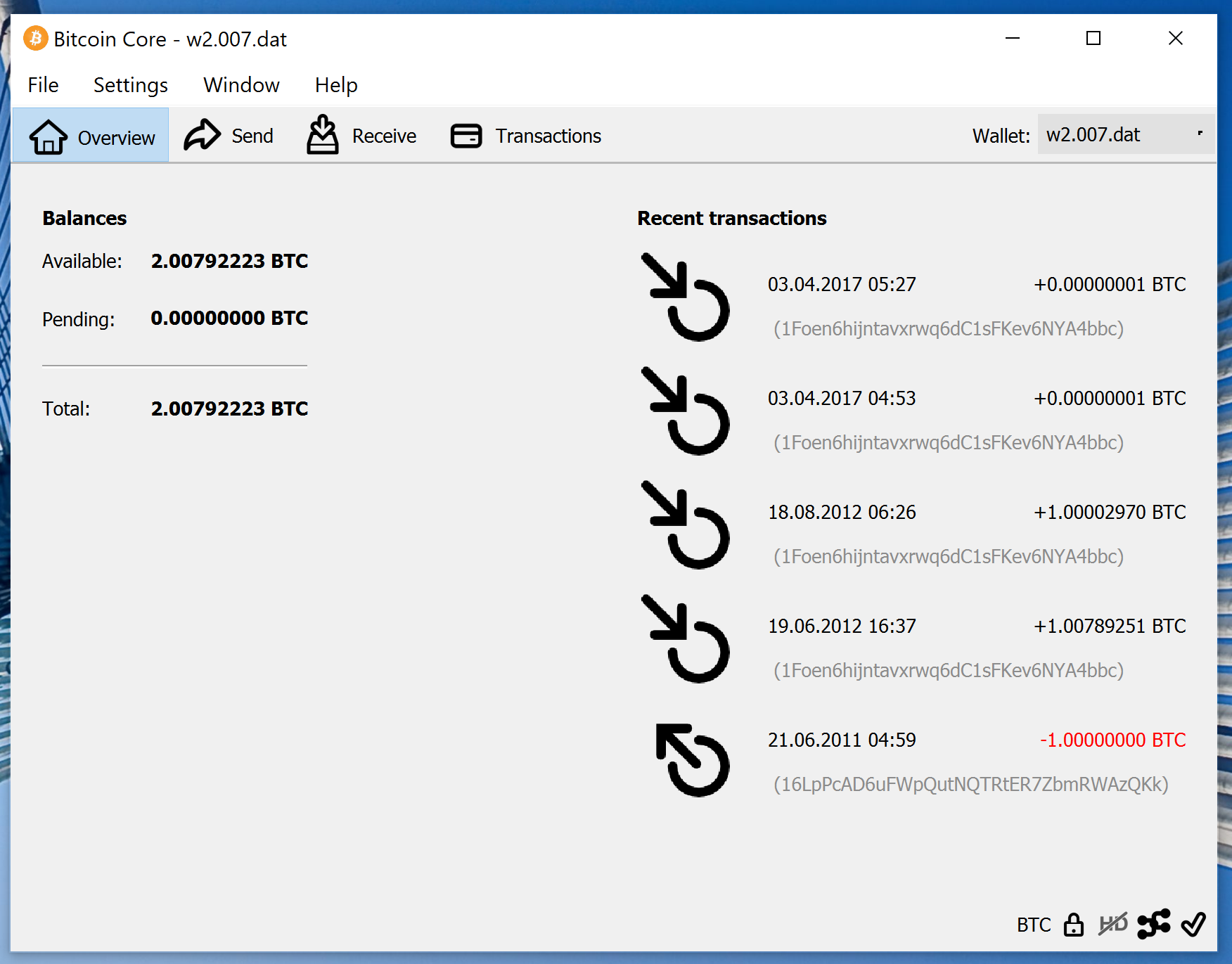Screen dimensions: 1232x964
Task: Open the Help menu
Action: coord(336,85)
